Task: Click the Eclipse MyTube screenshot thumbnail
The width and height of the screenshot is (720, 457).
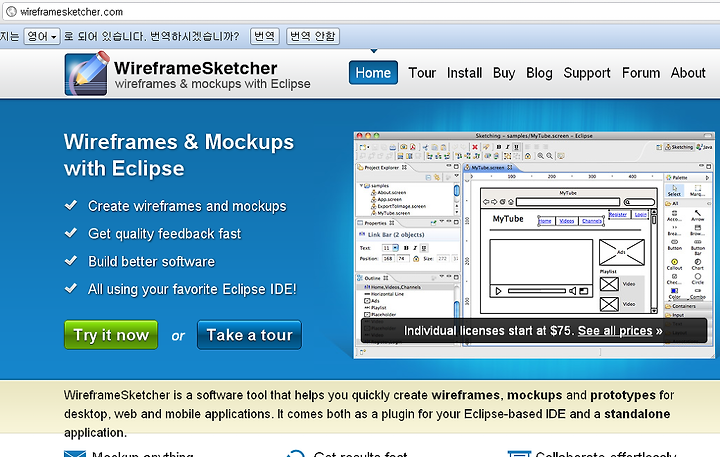Action: (534, 245)
